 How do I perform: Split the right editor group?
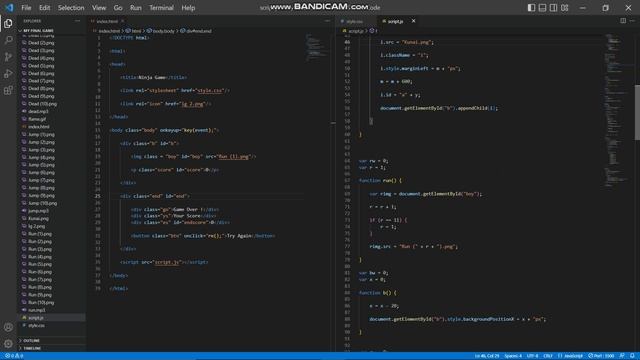pos(623,21)
